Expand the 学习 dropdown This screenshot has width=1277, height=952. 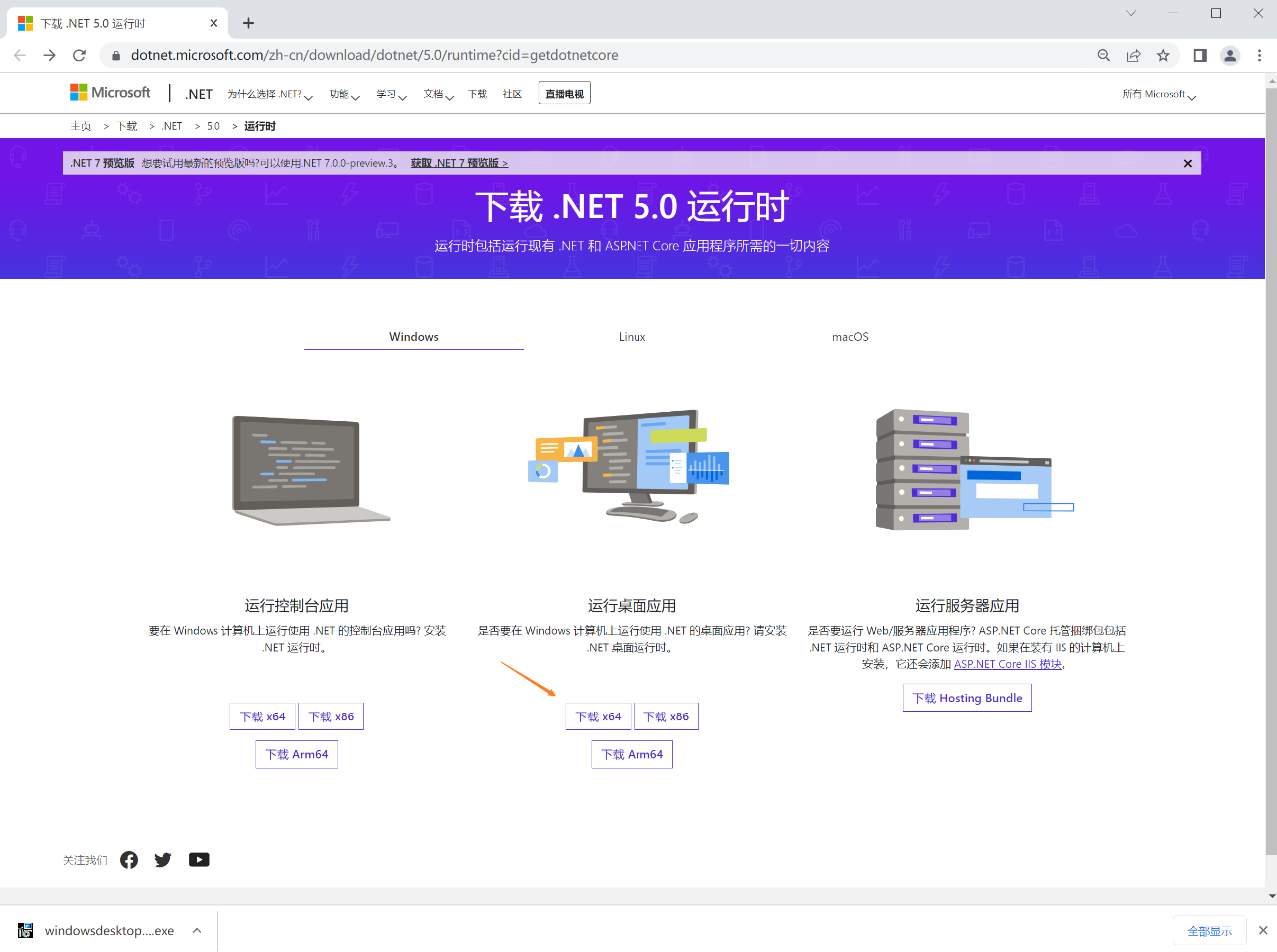[391, 94]
